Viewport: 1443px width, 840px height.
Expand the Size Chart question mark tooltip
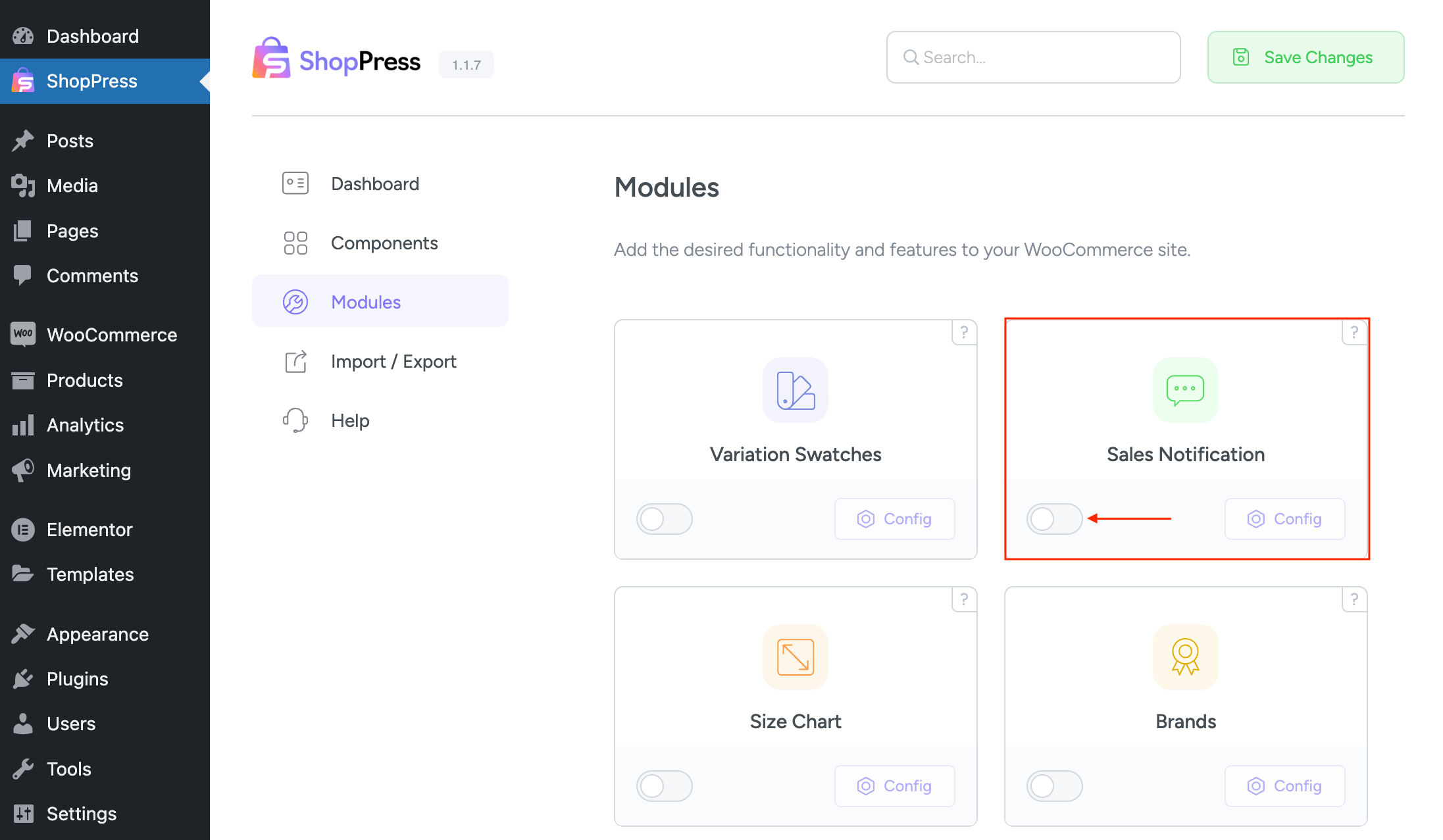964,599
